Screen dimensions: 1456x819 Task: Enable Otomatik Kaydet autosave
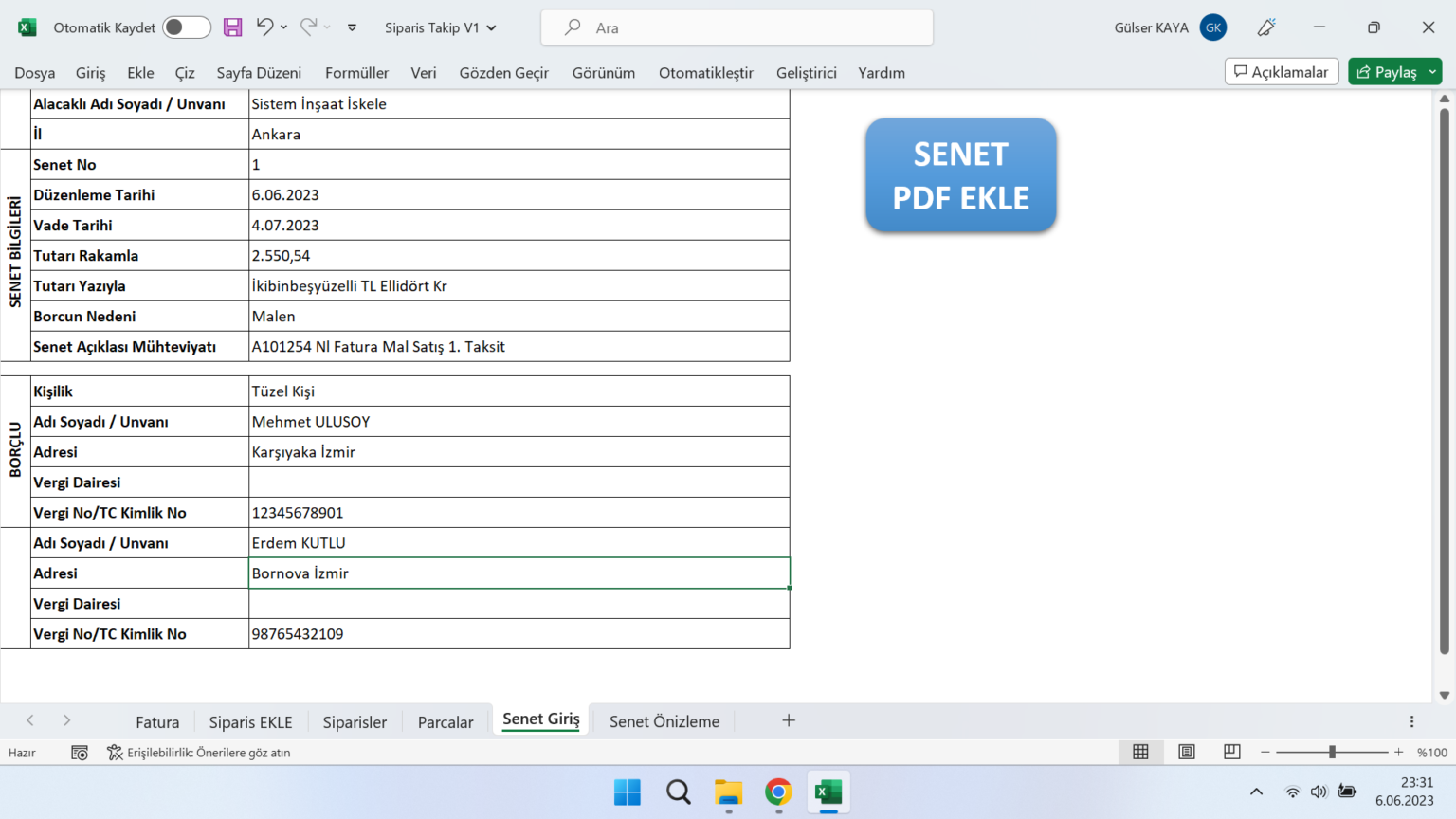point(186,27)
